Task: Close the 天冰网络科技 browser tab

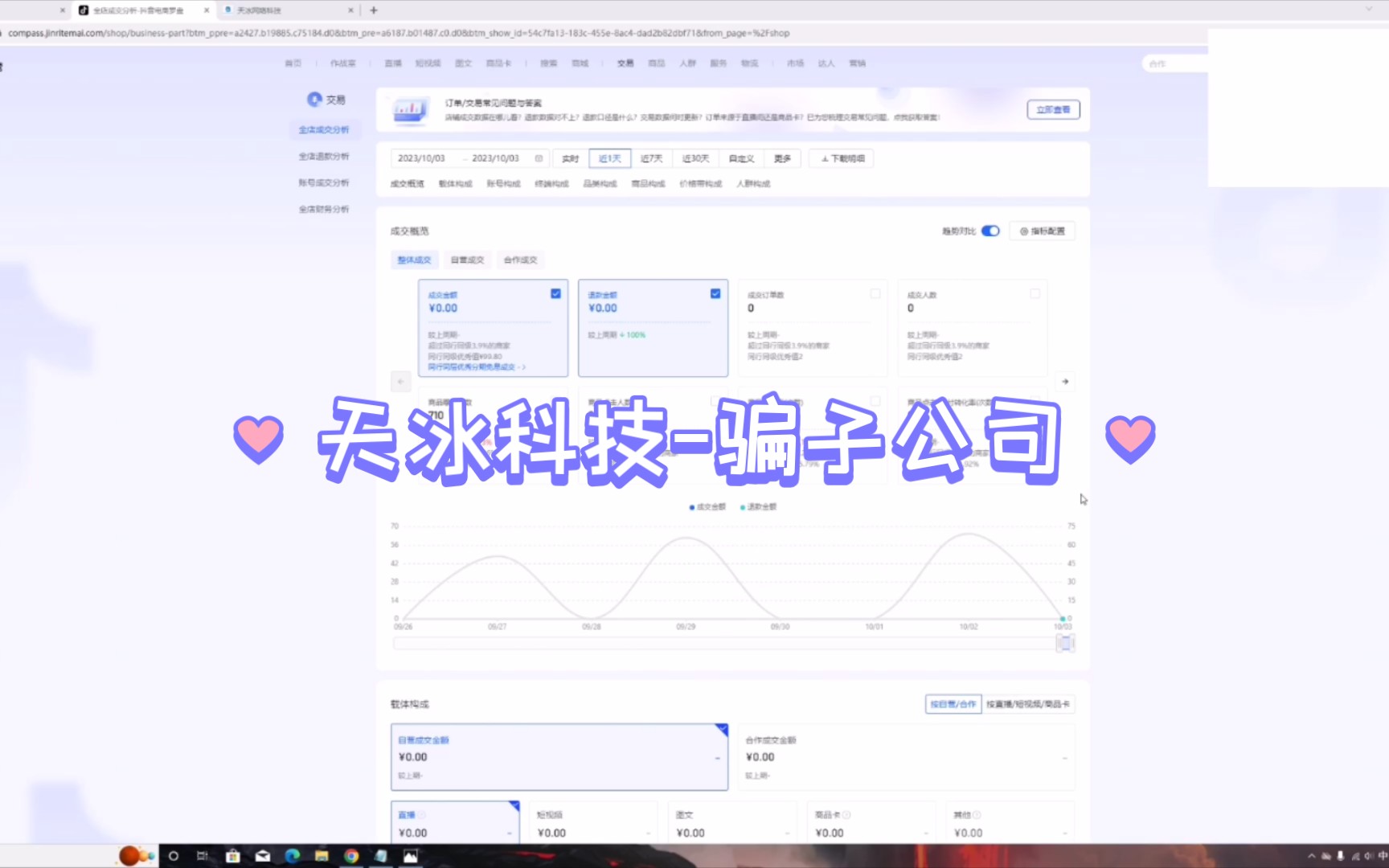Action: [x=350, y=10]
